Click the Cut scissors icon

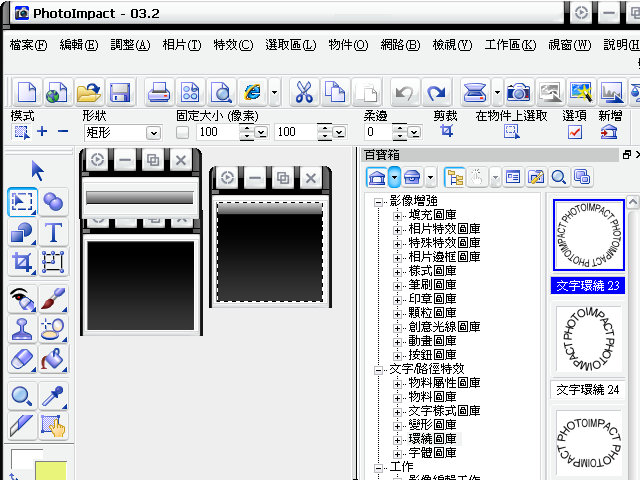[x=304, y=92]
